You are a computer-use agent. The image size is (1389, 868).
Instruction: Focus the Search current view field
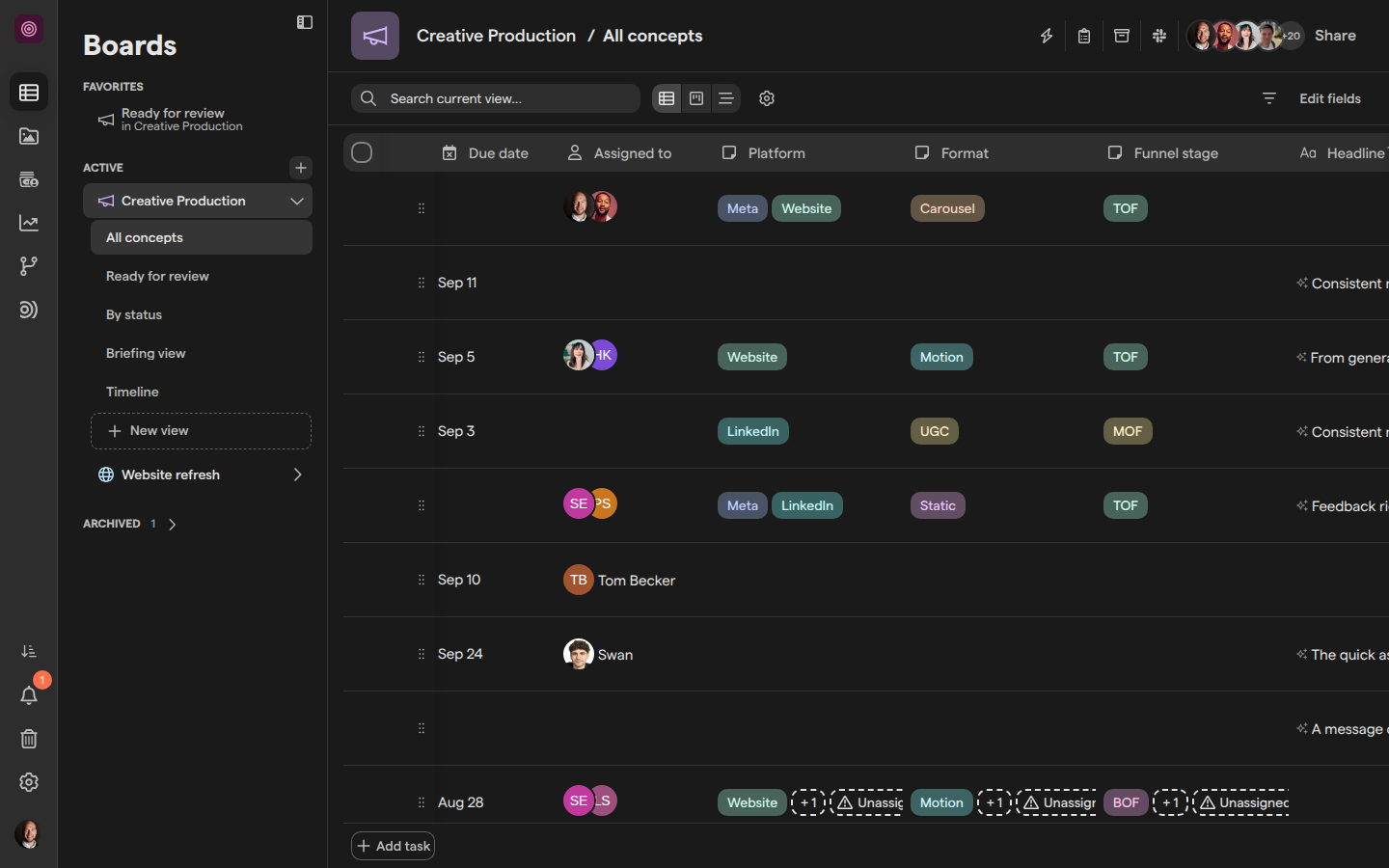pyautogui.click(x=496, y=98)
